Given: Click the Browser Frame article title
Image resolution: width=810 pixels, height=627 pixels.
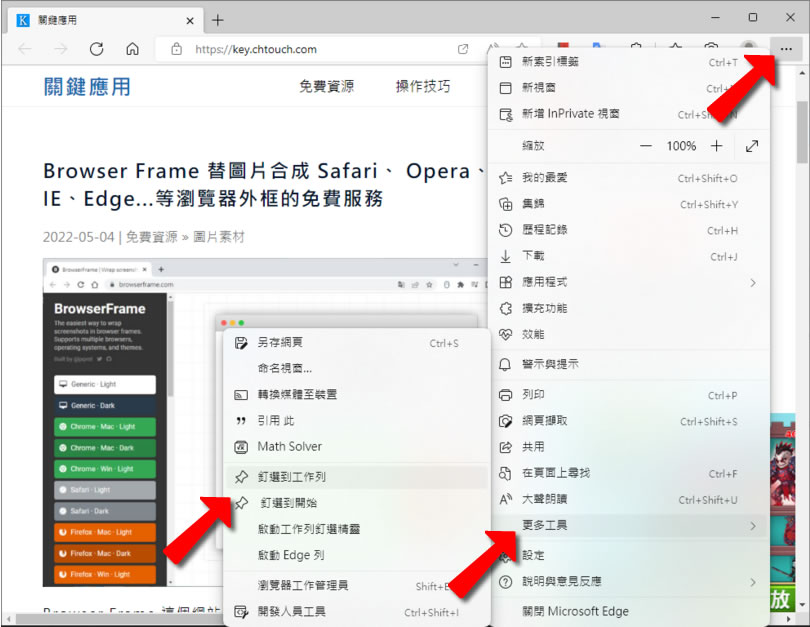Looking at the screenshot, I should coord(264,185).
